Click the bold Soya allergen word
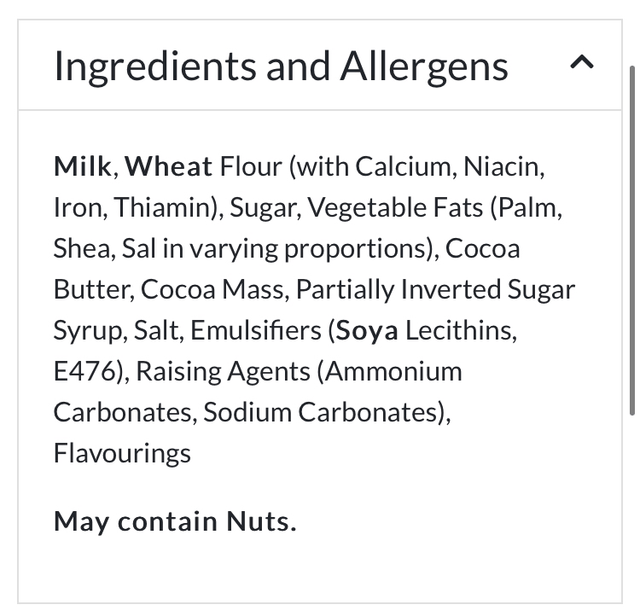Screen dimensions: 640x616 [x=367, y=330]
